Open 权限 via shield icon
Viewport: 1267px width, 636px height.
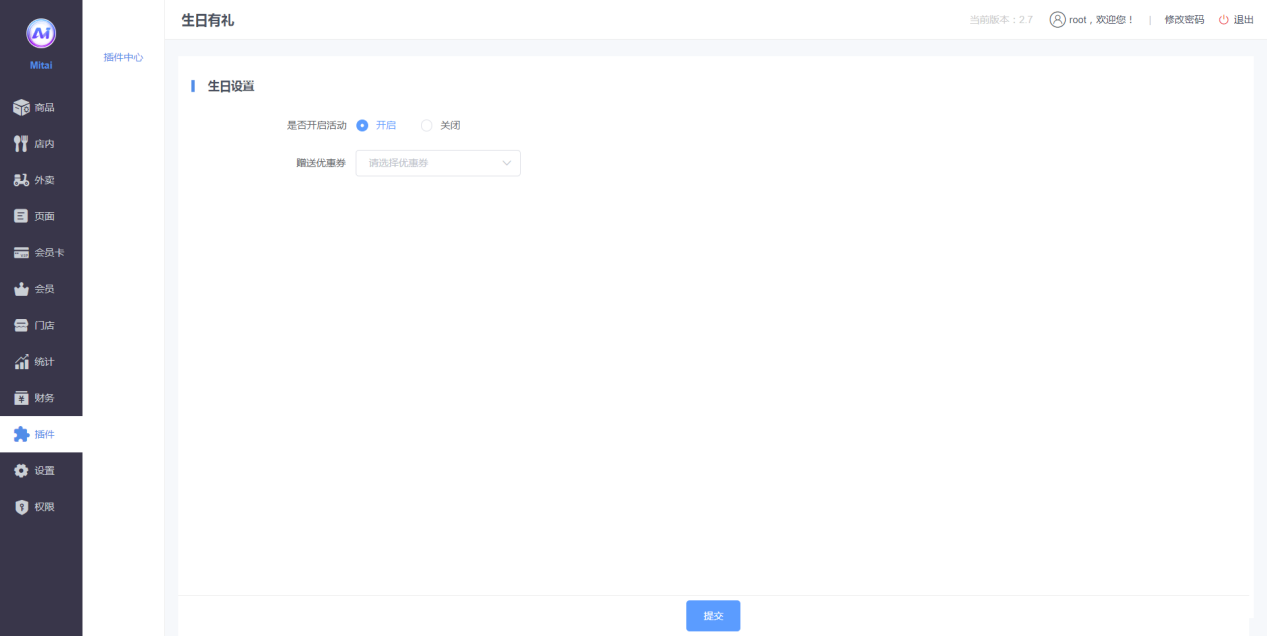[21, 507]
